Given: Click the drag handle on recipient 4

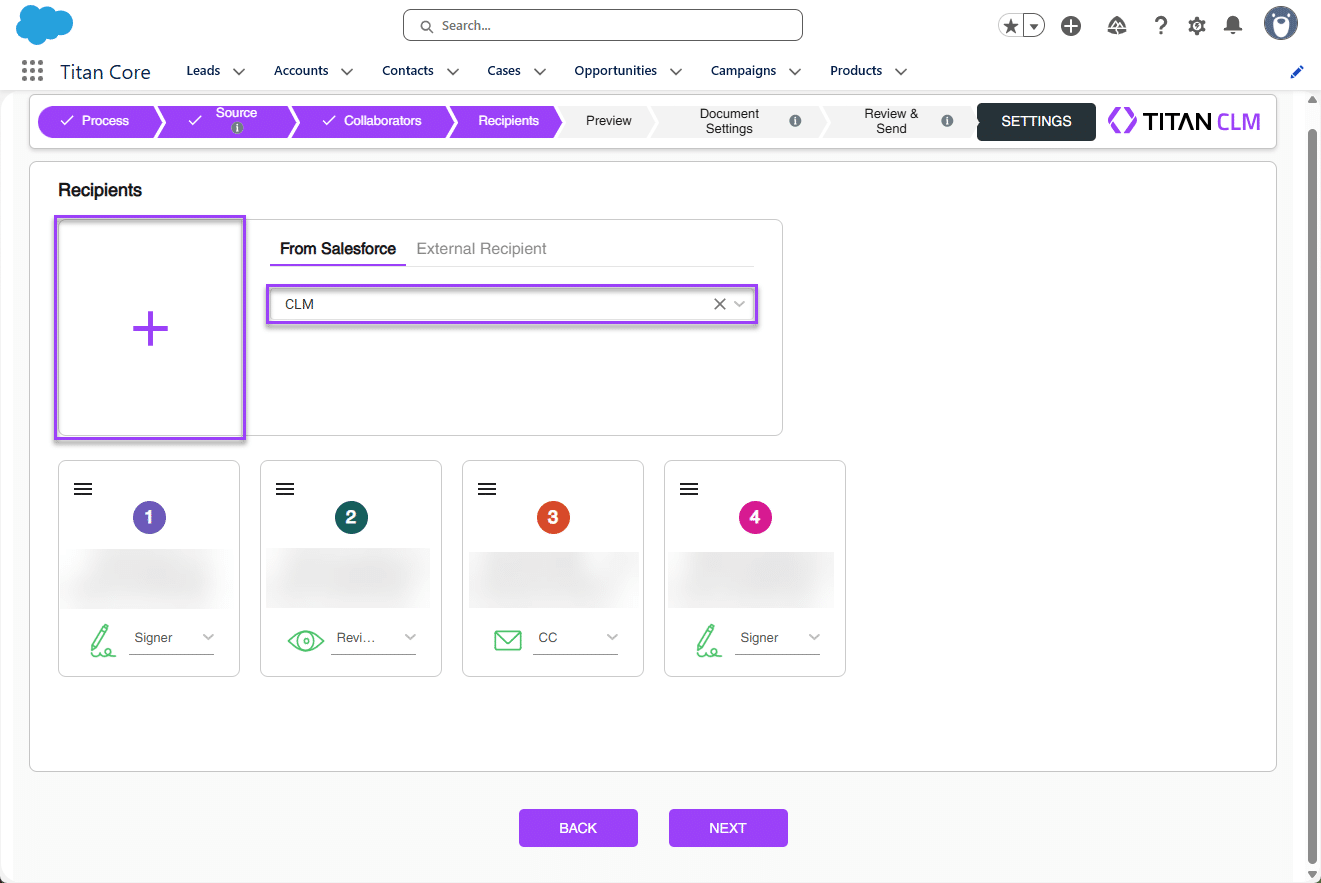Looking at the screenshot, I should click(688, 488).
